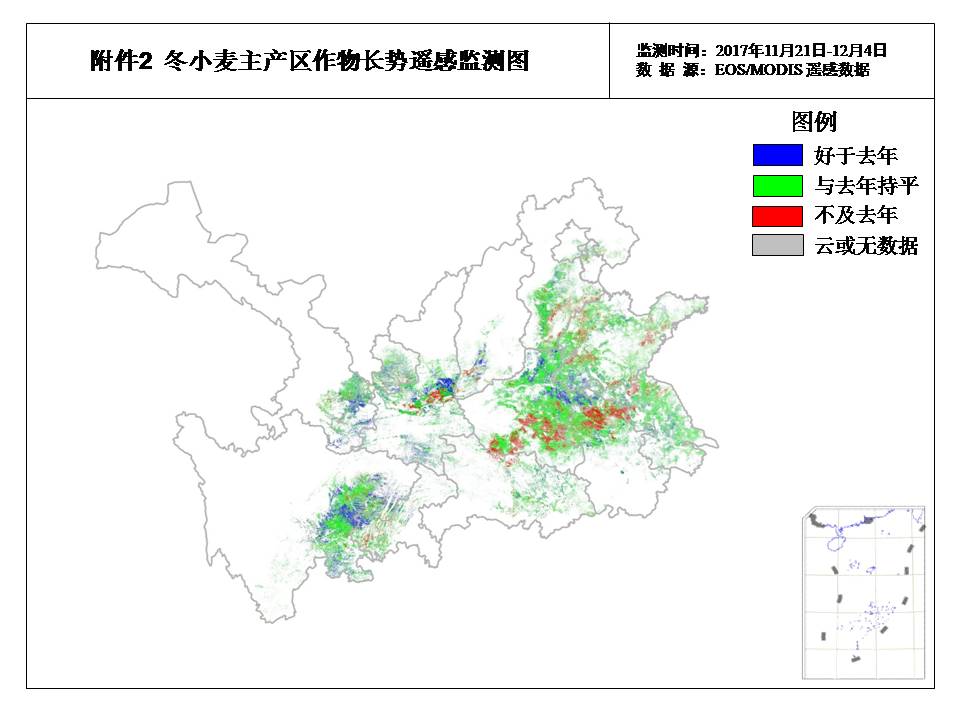Click the South China Sea inset map

(864, 593)
